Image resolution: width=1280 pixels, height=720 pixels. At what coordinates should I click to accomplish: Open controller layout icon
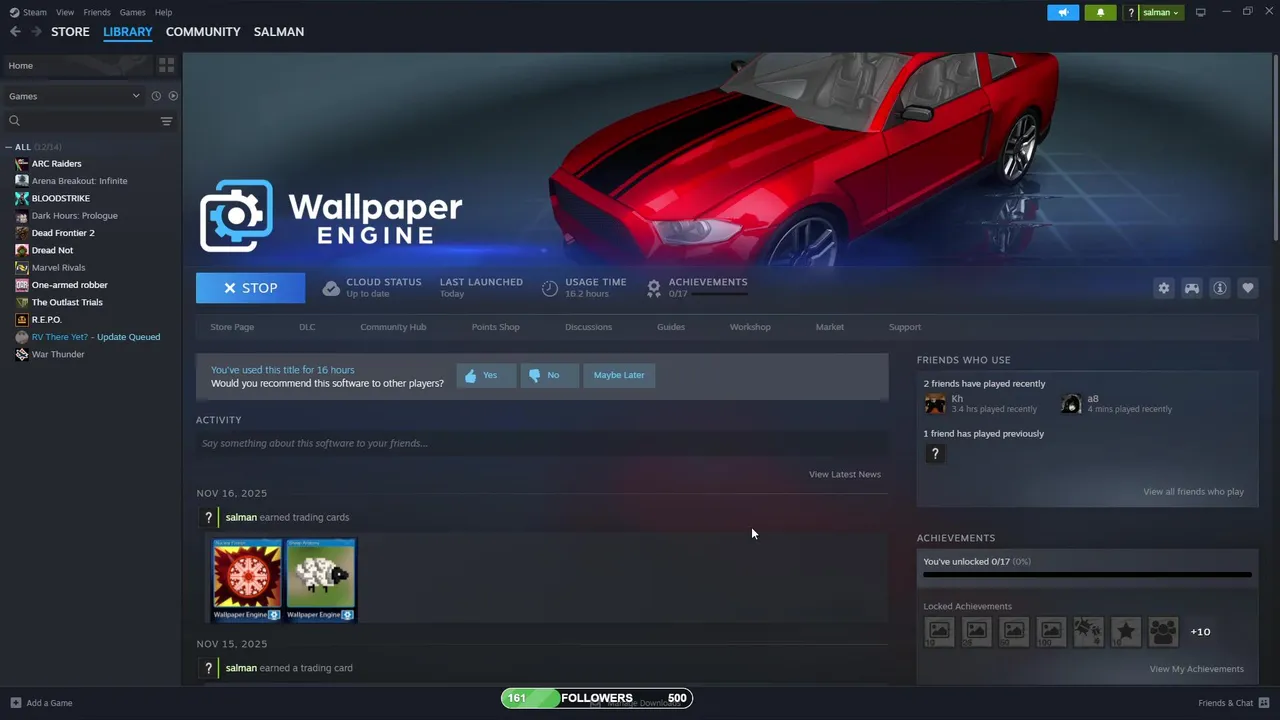click(x=1192, y=288)
